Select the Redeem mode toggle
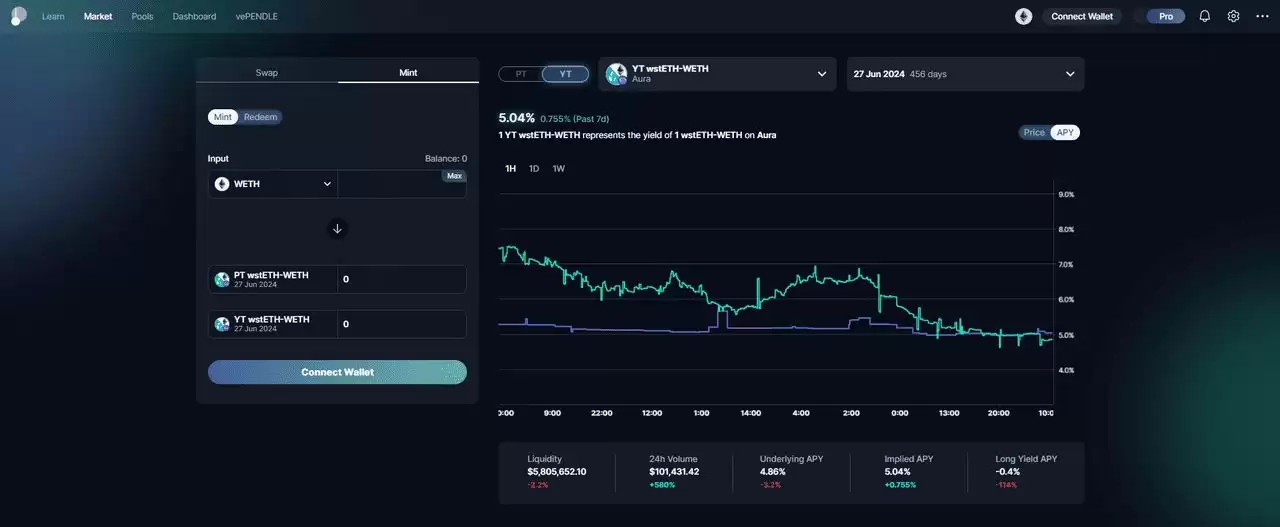This screenshot has height=527, width=1280. coord(261,117)
